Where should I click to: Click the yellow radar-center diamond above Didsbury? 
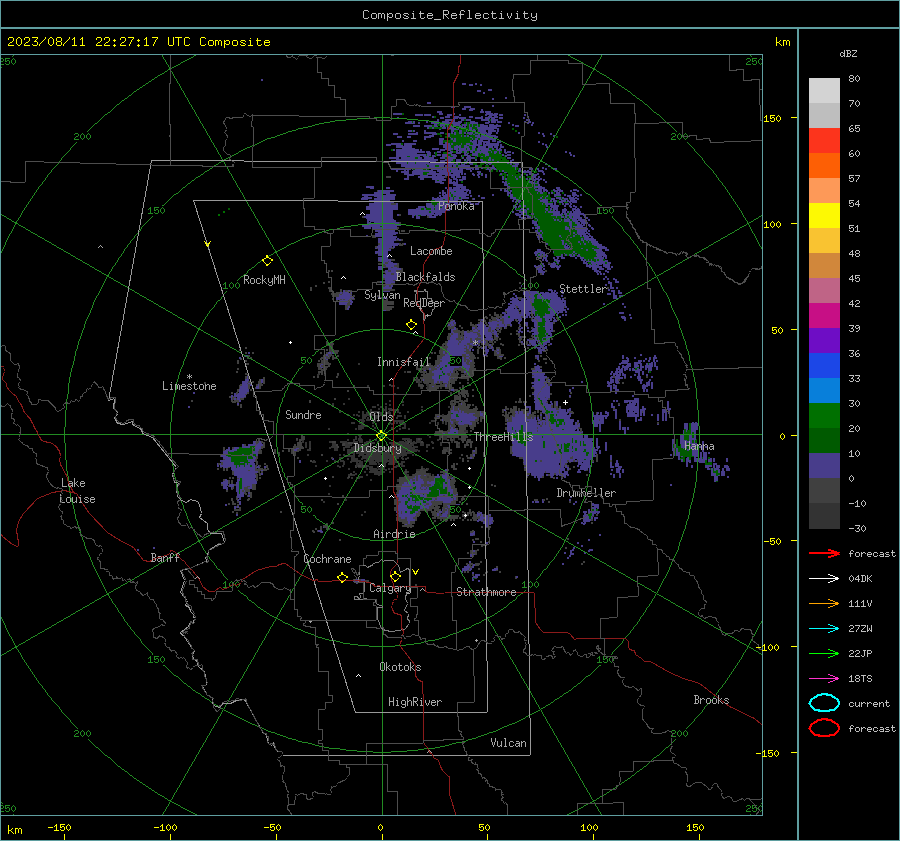(382, 436)
